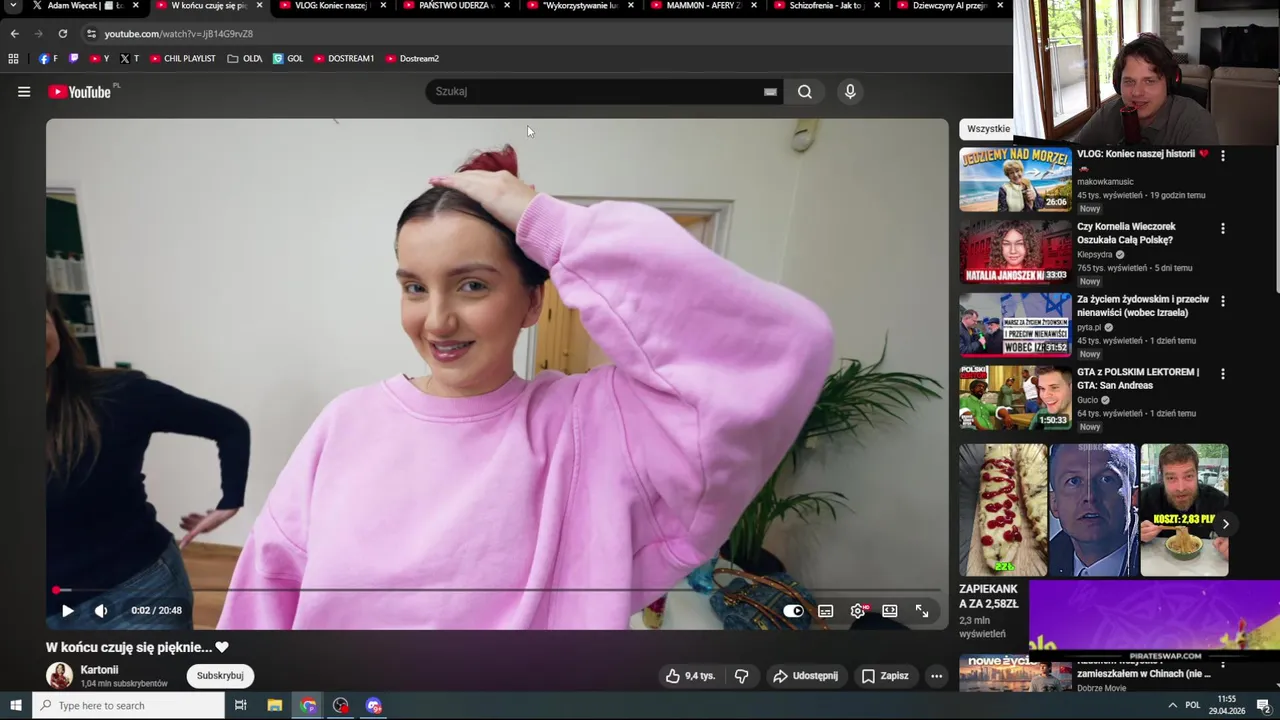
Task: Play the video with the play button
Action: click(x=68, y=611)
